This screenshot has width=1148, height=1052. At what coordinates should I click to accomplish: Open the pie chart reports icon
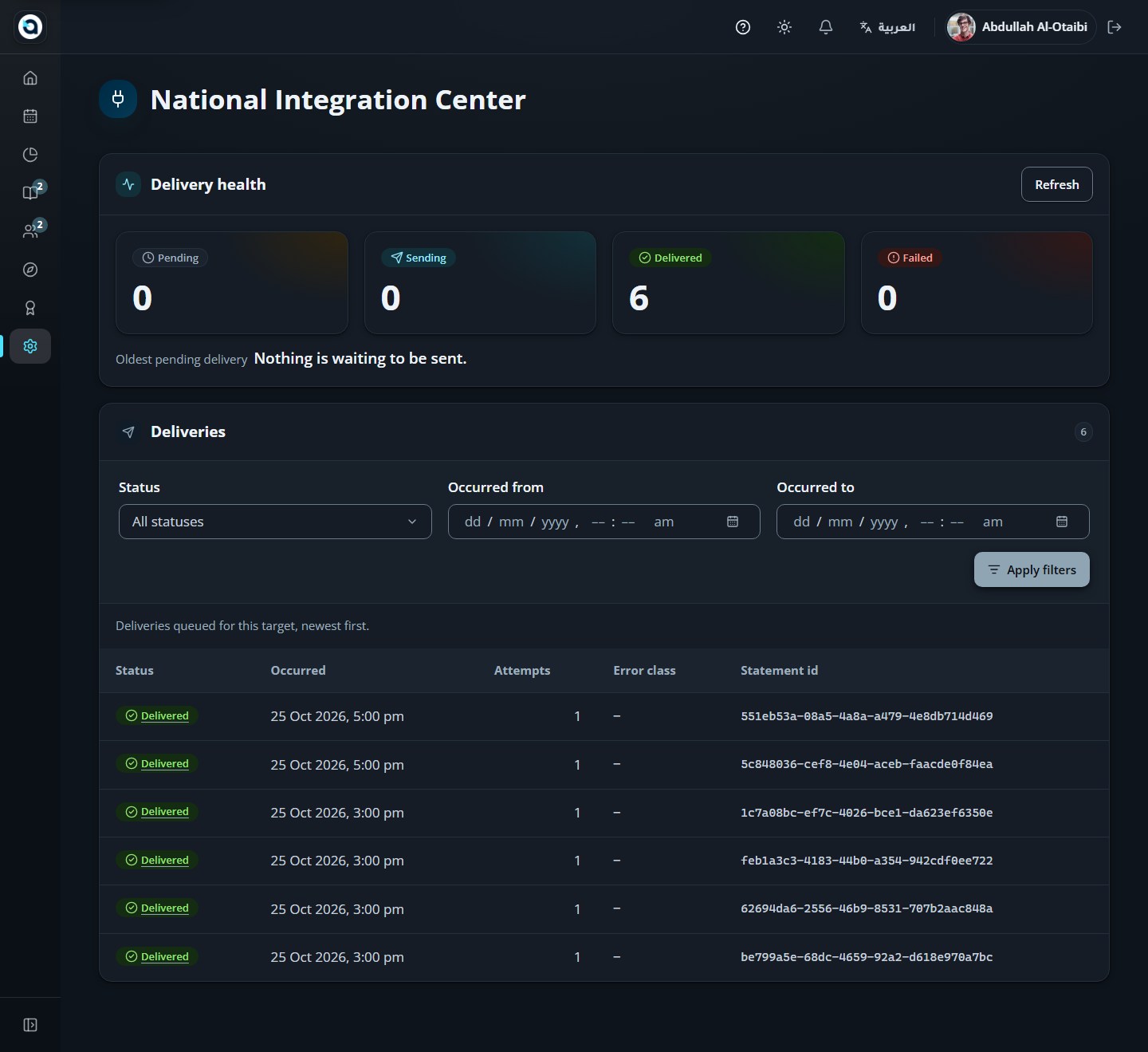30,155
